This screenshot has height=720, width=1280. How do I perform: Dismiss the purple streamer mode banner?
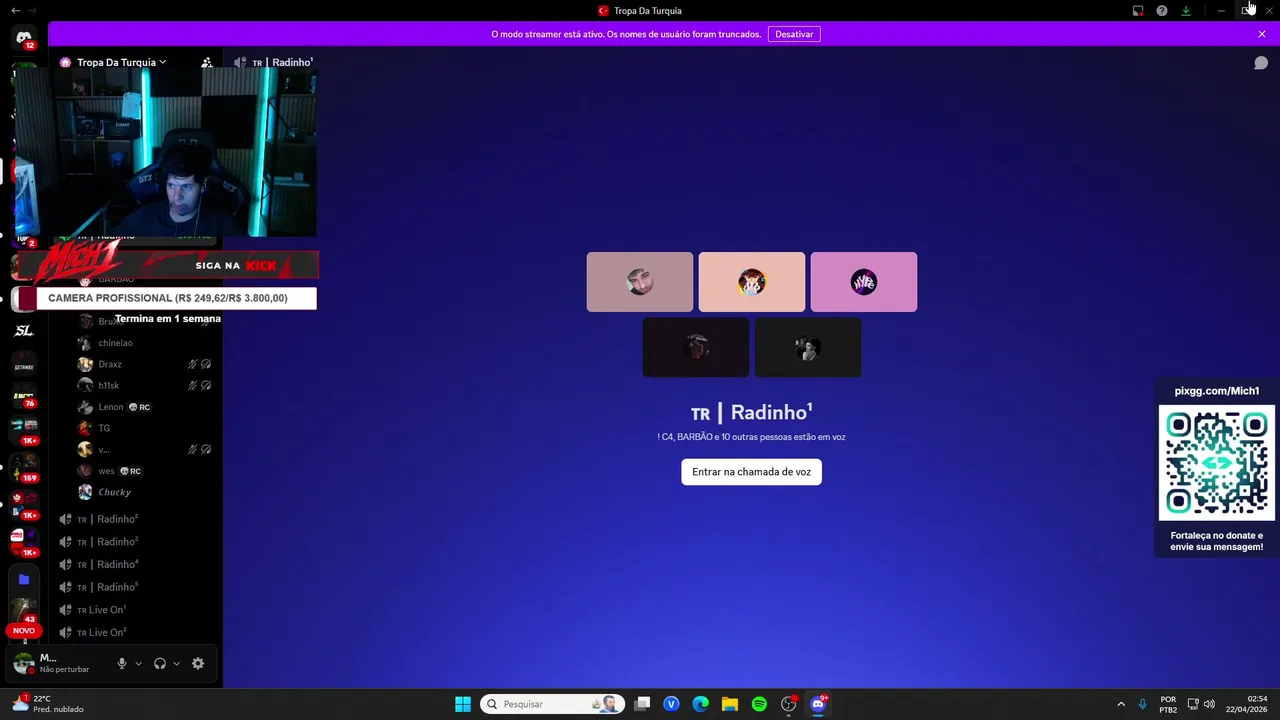pos(1262,34)
